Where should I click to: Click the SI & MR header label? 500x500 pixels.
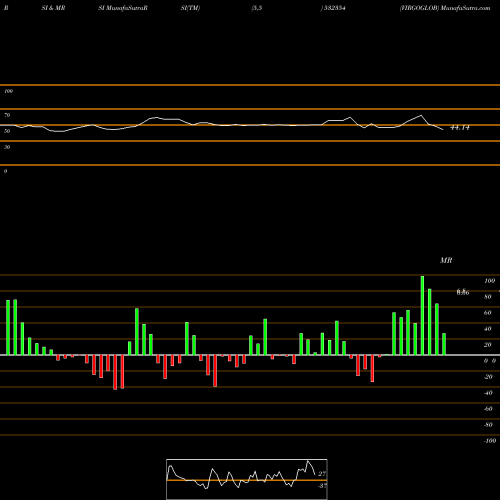(53, 8)
